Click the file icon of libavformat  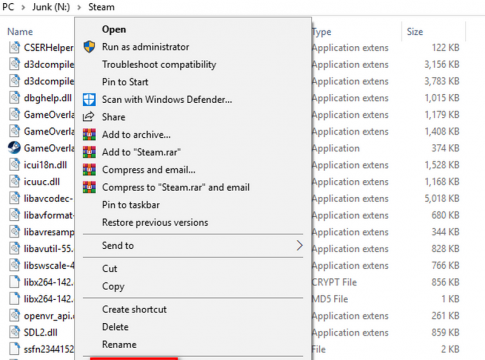(x=14, y=215)
